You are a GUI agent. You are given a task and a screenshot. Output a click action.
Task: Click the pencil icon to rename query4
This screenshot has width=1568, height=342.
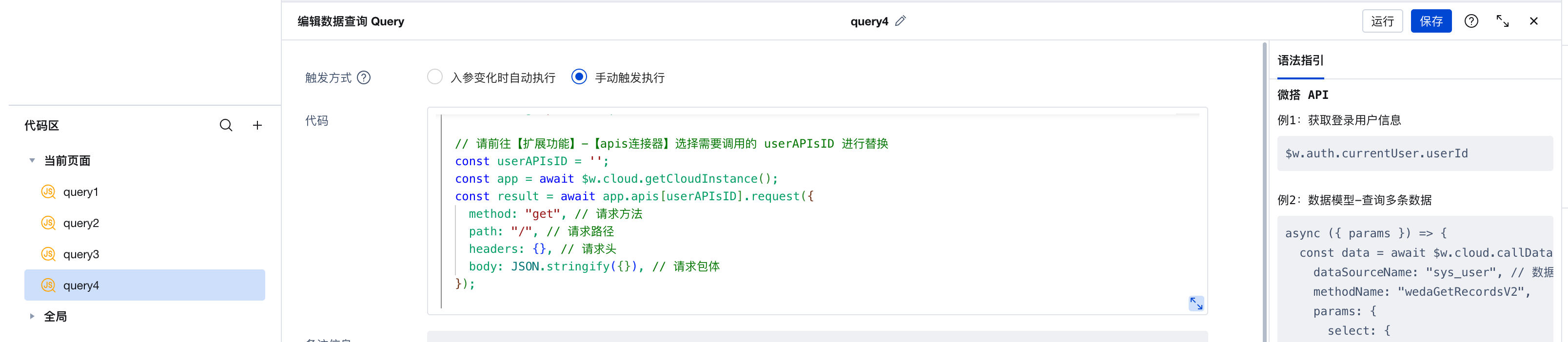pyautogui.click(x=900, y=21)
